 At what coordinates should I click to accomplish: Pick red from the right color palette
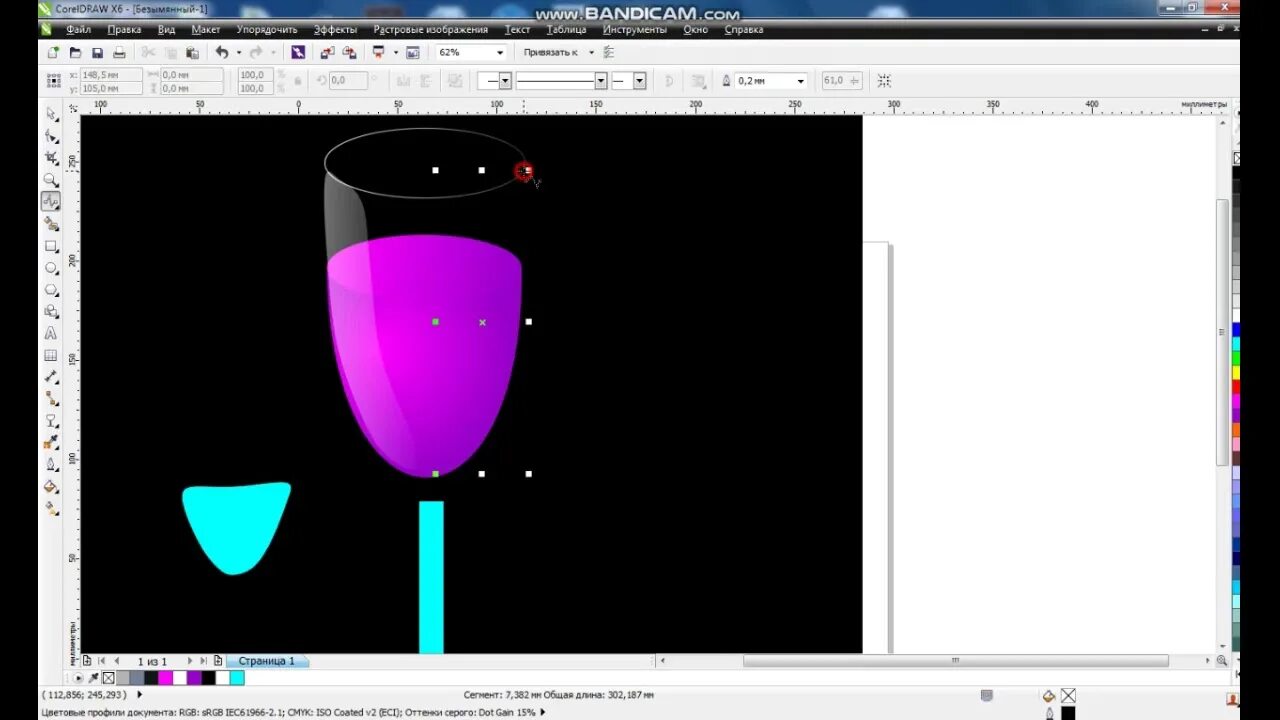tap(1236, 387)
